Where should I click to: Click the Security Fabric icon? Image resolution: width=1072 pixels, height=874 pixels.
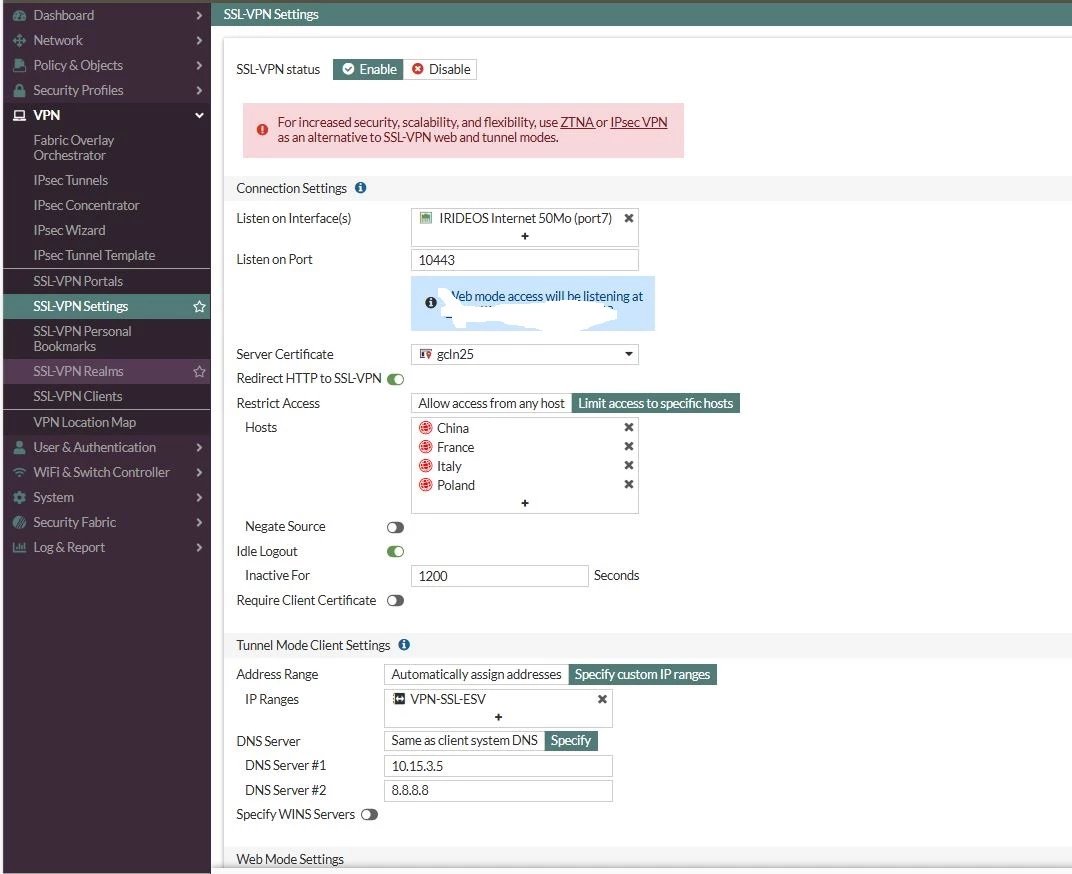(x=19, y=522)
